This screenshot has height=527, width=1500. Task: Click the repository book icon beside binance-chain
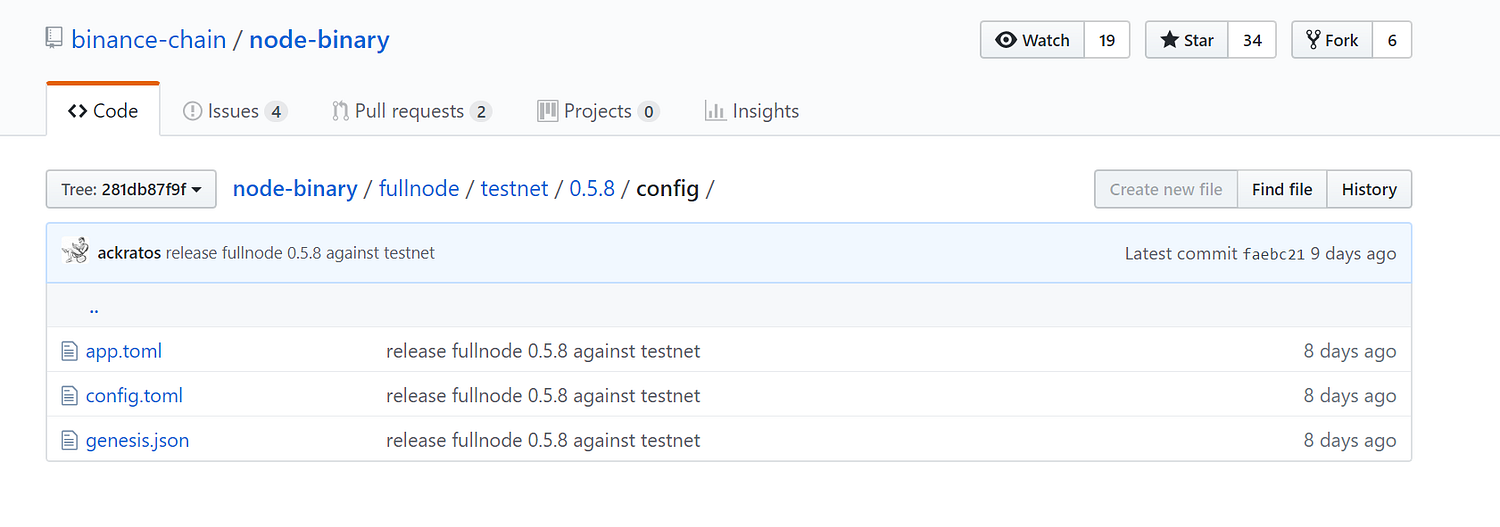click(54, 39)
